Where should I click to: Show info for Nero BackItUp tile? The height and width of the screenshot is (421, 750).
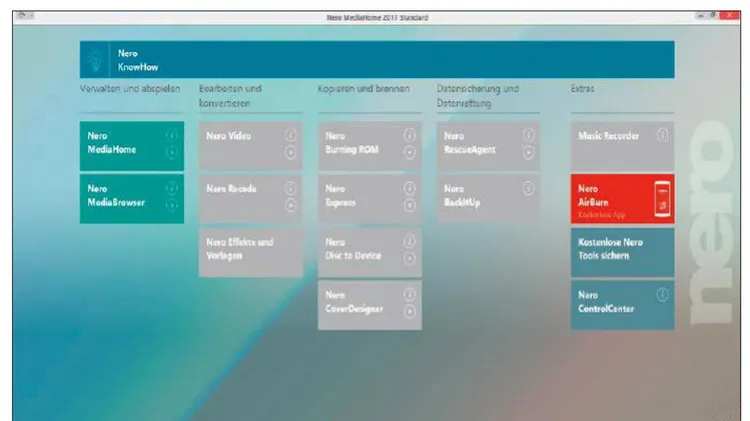pos(528,188)
